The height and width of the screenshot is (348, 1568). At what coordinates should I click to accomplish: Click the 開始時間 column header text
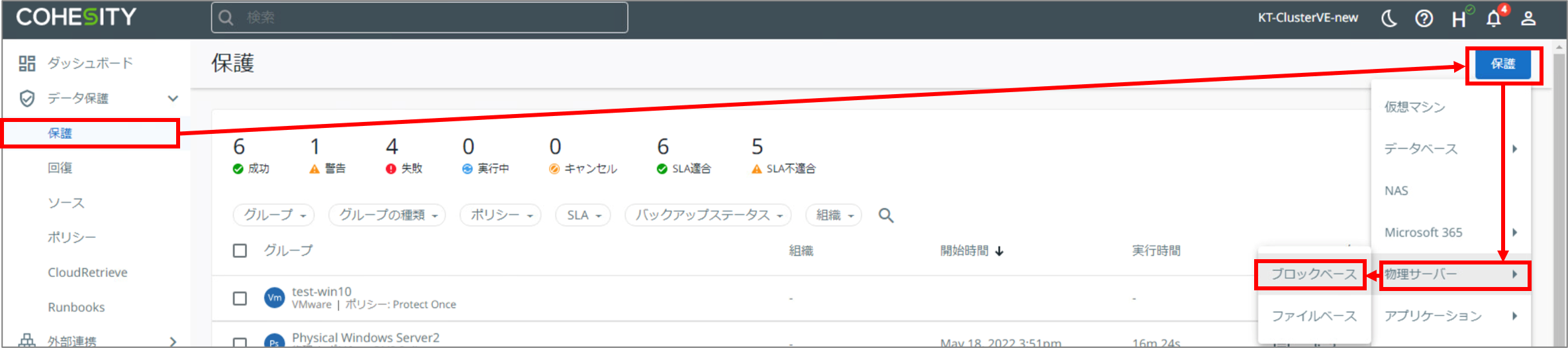click(964, 251)
